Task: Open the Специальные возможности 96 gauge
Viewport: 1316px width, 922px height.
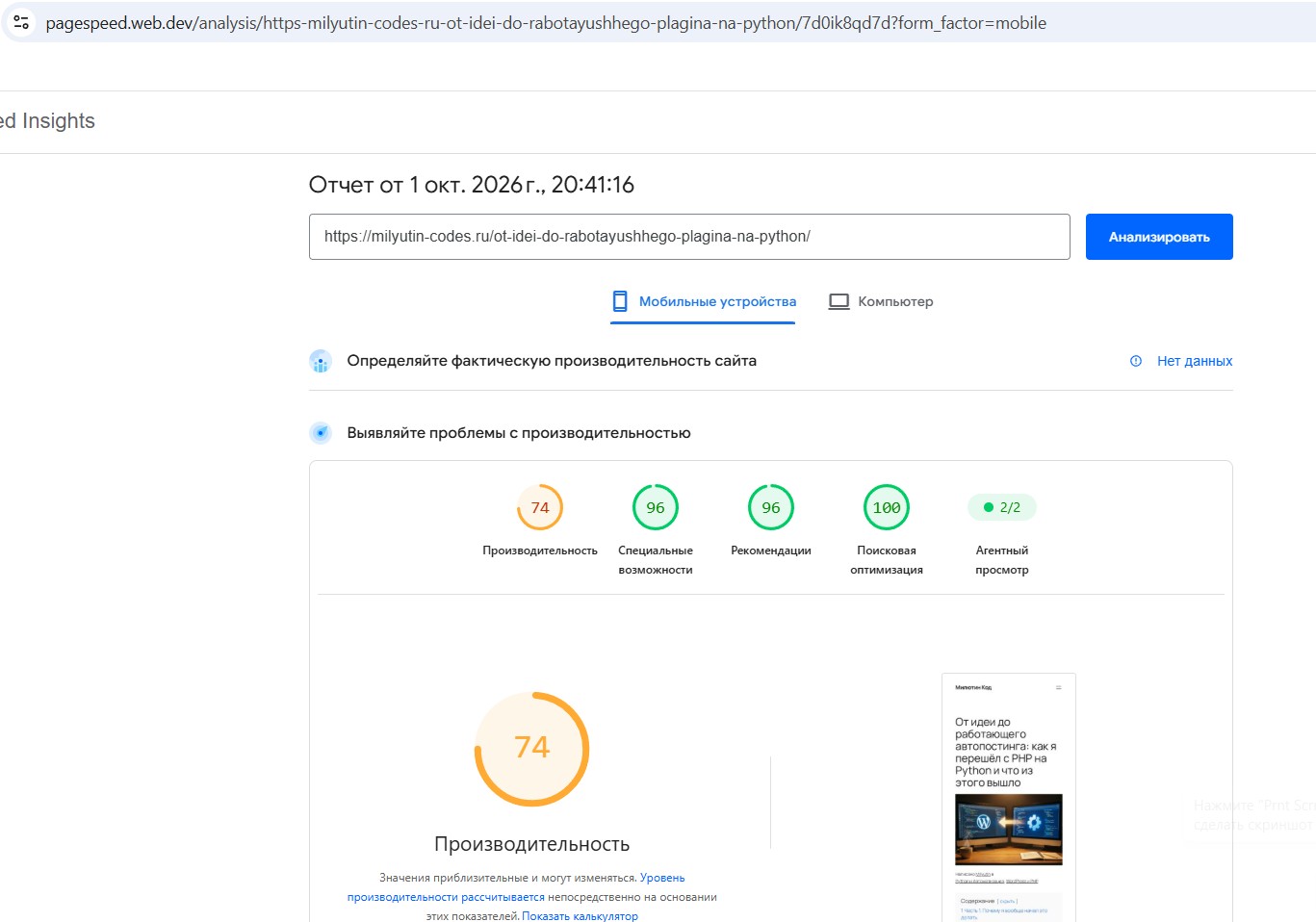Action: [x=656, y=507]
